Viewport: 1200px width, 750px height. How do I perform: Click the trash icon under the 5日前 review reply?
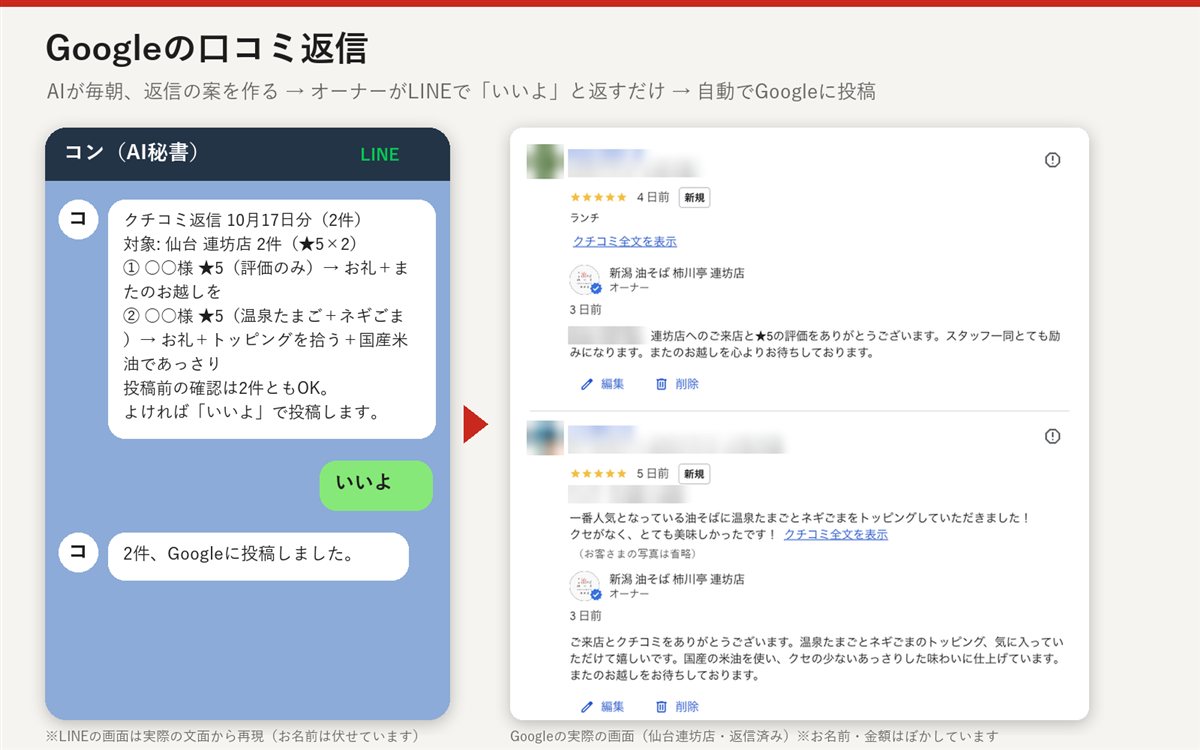click(661, 706)
